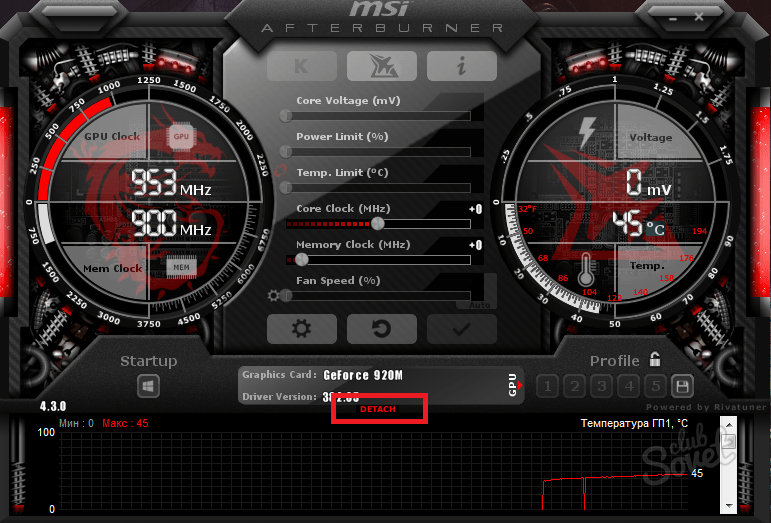Image resolution: width=771 pixels, height=523 pixels.
Task: Open the information i button
Action: click(462, 66)
